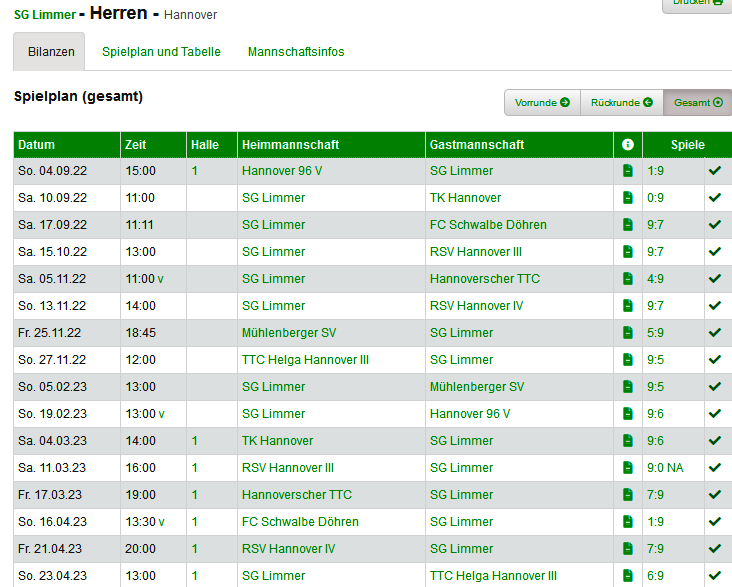Screen dimensions: 732x587
Task: Click info icon in table header
Action: click(x=627, y=145)
